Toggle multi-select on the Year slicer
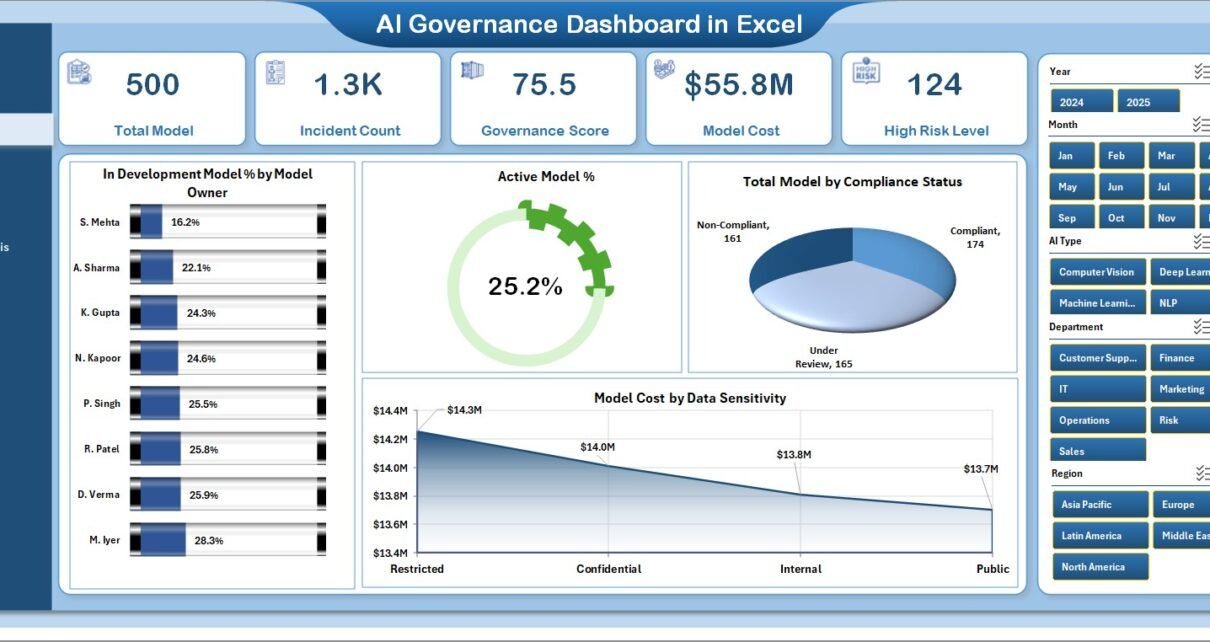 [1201, 71]
